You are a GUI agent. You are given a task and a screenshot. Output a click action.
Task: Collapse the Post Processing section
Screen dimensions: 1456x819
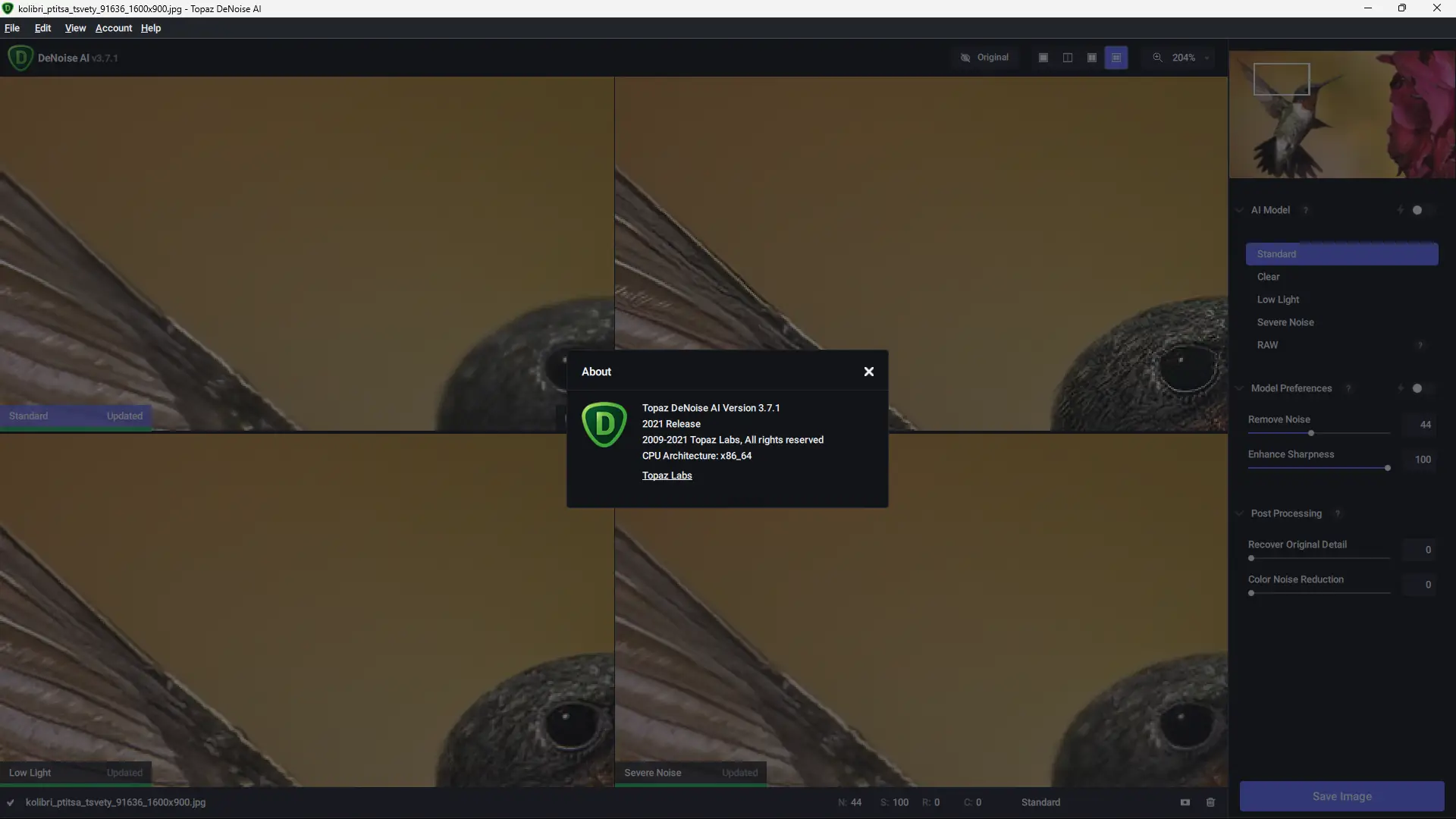tap(1239, 513)
